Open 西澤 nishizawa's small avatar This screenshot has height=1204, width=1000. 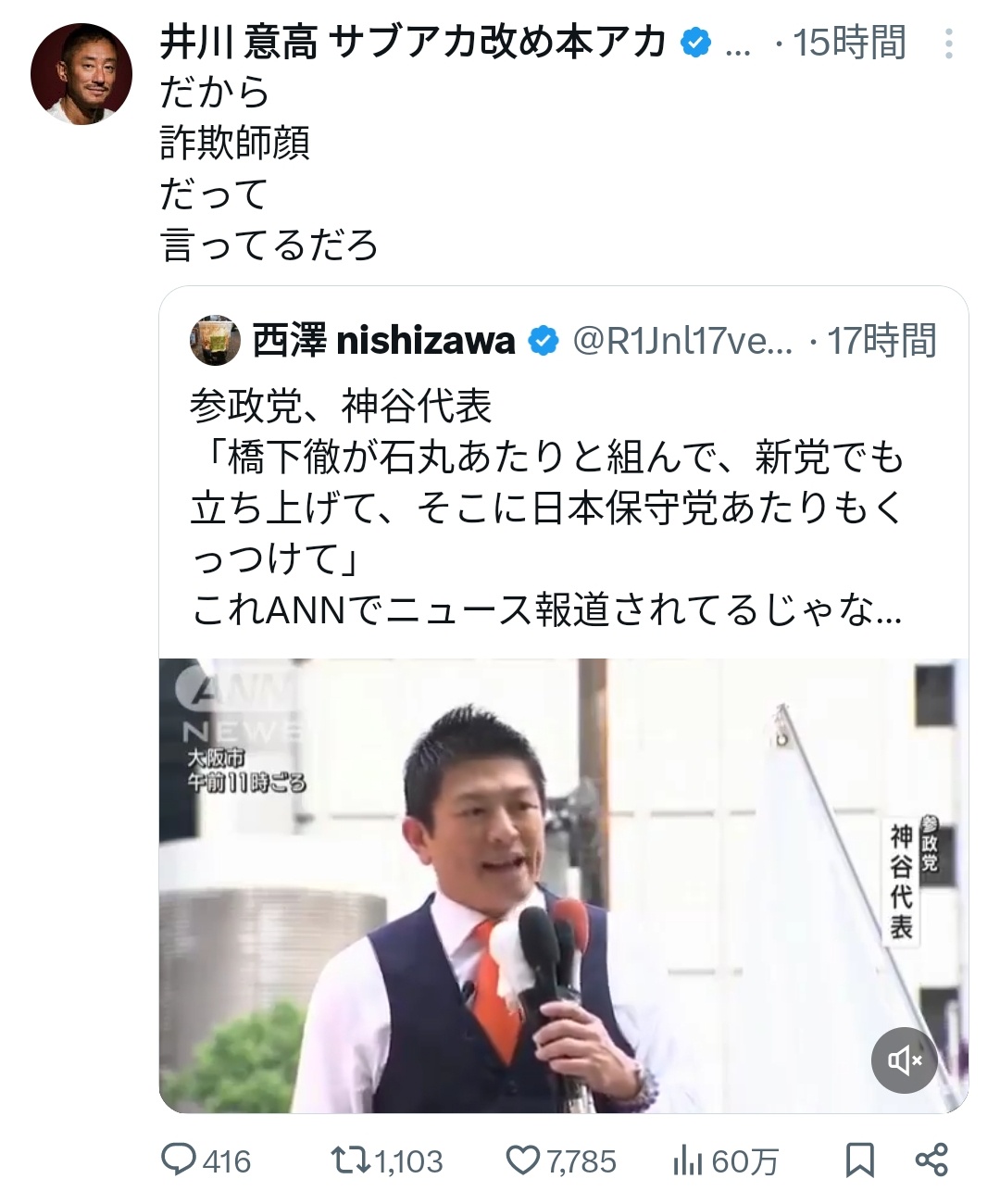[x=215, y=341]
